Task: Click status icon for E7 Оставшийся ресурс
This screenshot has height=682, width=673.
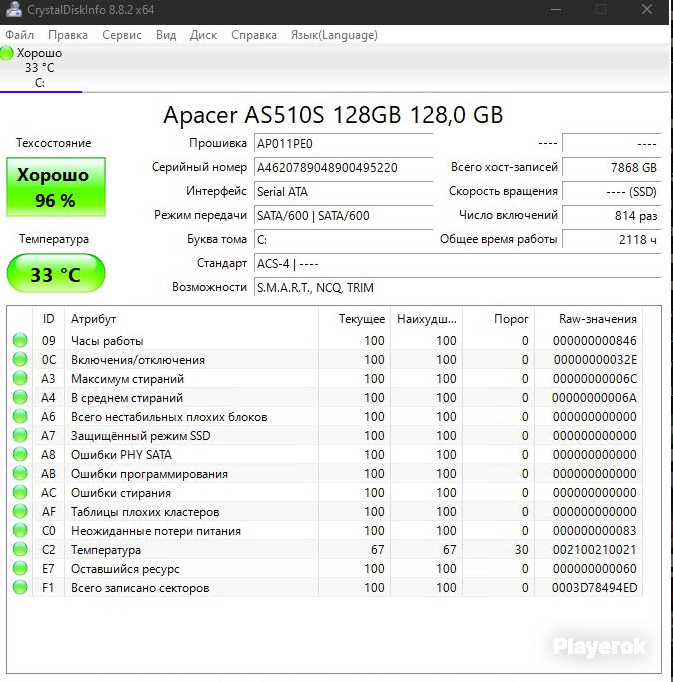Action: tap(20, 568)
